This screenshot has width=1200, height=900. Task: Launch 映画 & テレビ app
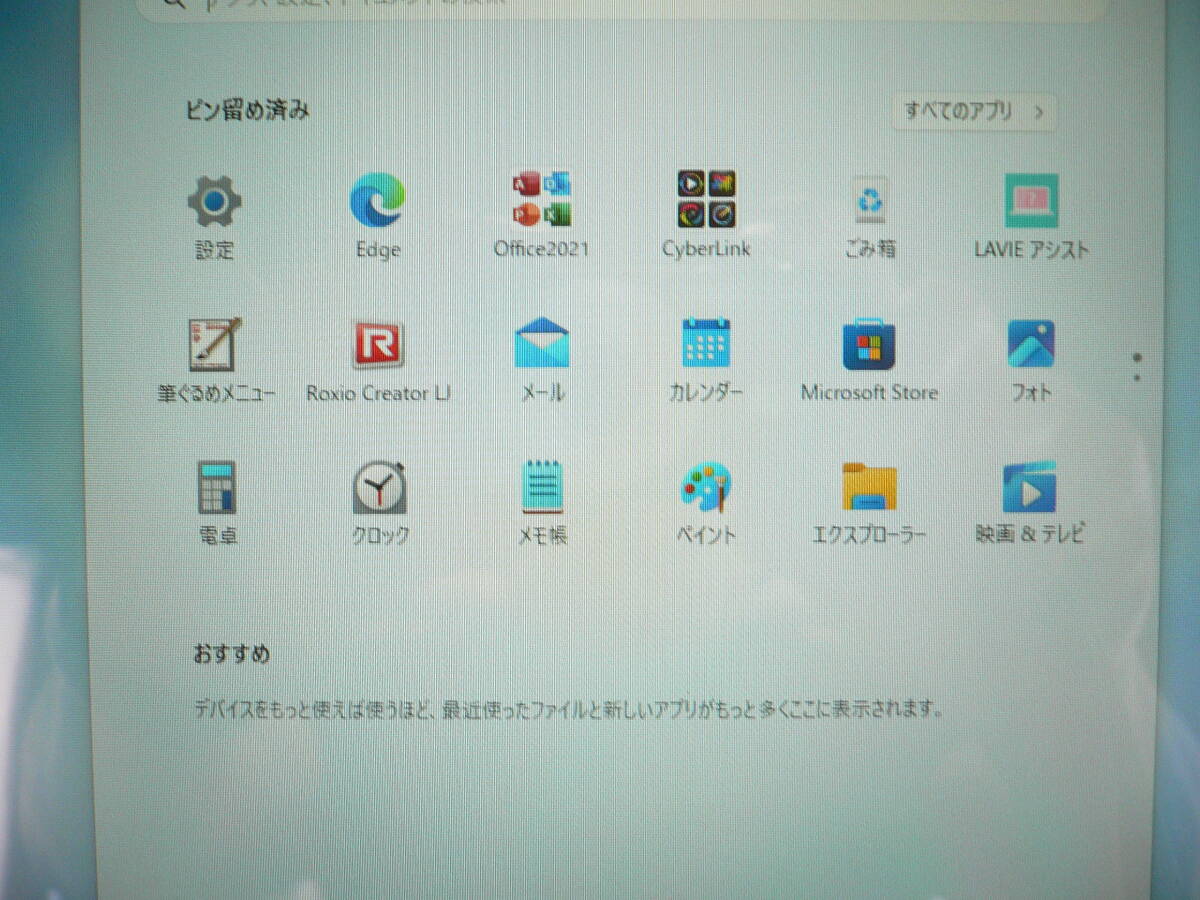pyautogui.click(x=1030, y=503)
